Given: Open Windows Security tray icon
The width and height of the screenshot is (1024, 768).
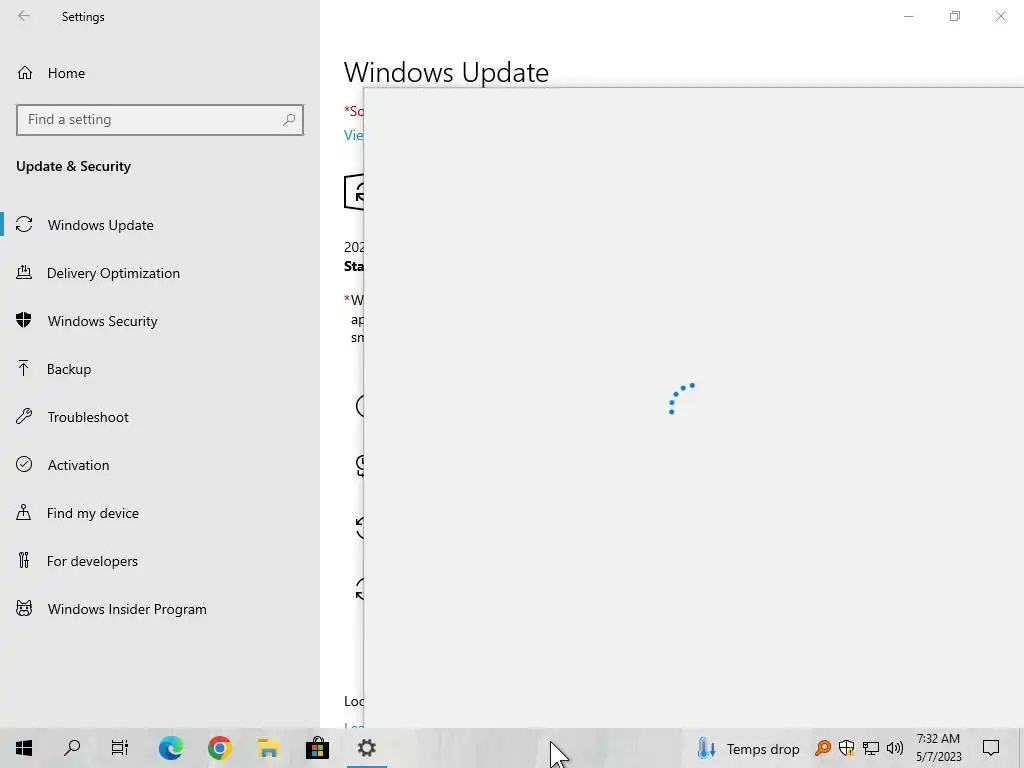Looking at the screenshot, I should pyautogui.click(x=847, y=748).
